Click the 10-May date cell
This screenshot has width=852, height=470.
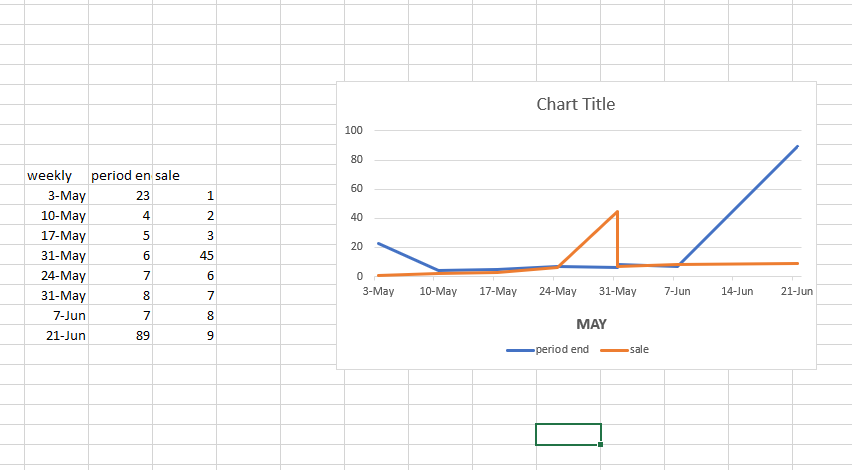[x=57, y=215]
